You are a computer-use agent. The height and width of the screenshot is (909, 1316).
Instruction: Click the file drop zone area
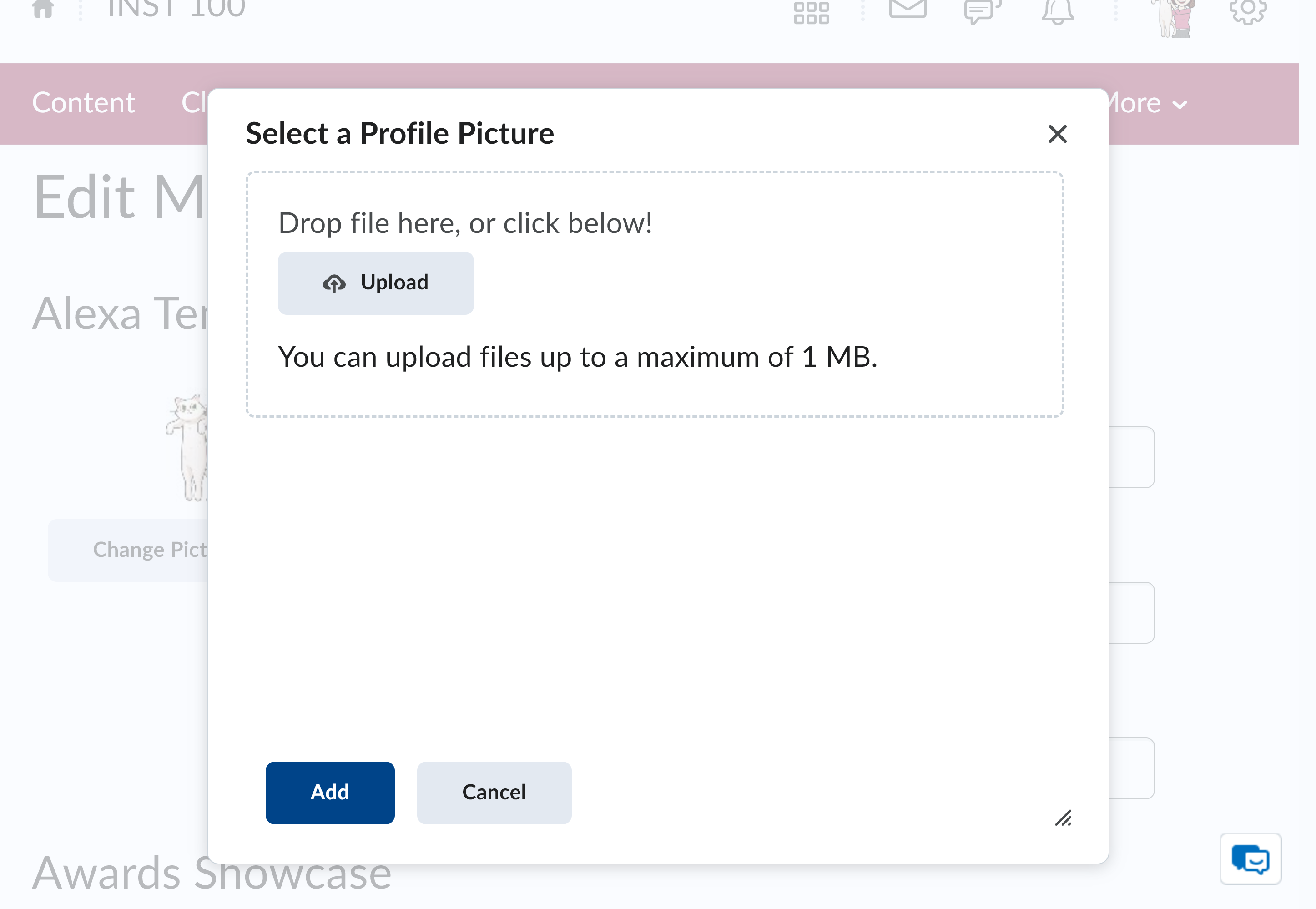pos(655,294)
